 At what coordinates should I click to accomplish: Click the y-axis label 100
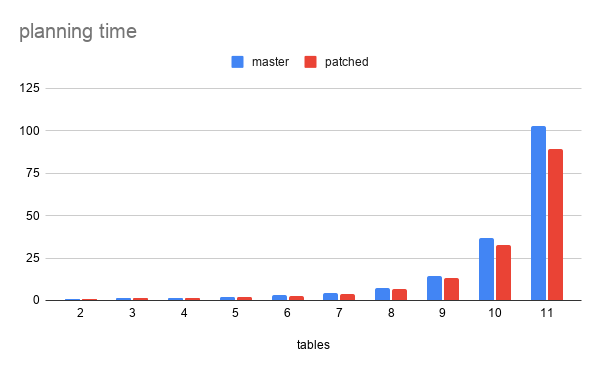pyautogui.click(x=29, y=131)
